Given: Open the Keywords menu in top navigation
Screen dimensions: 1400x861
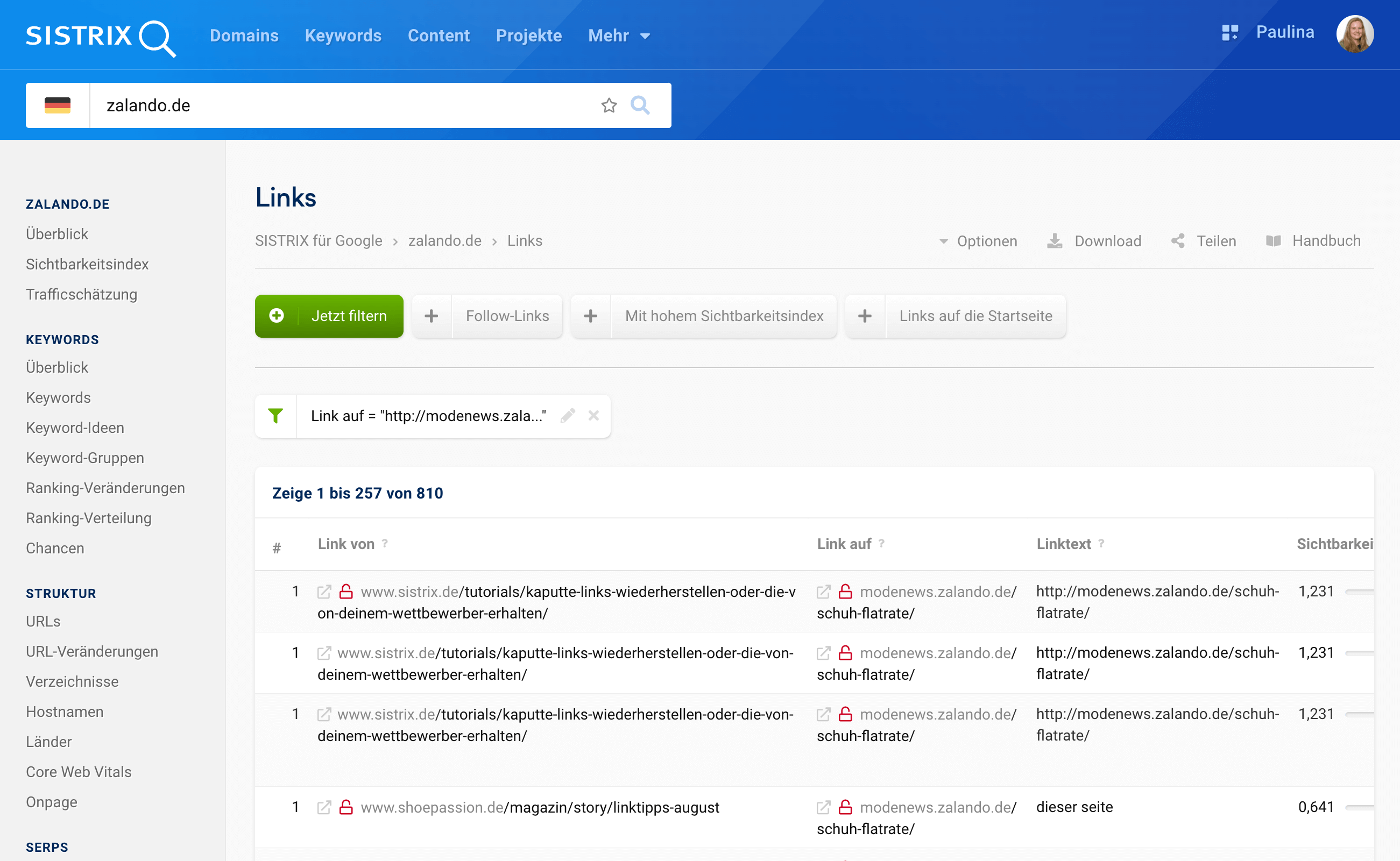Looking at the screenshot, I should (343, 35).
